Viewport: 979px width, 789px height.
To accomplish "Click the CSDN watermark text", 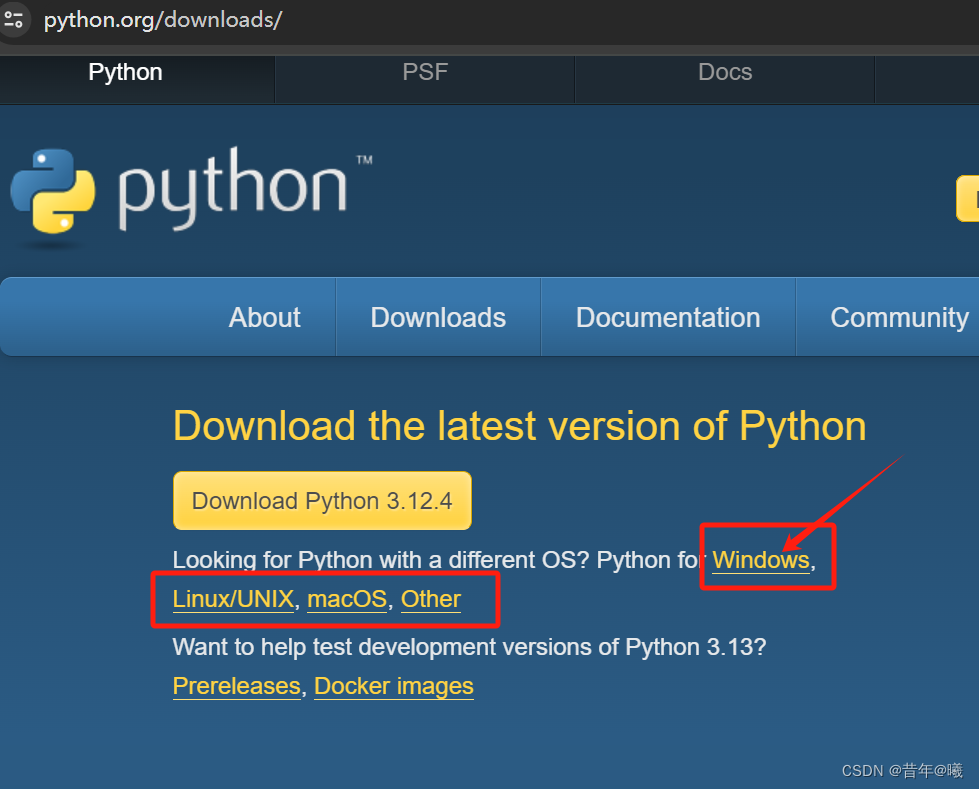I will 901,771.
